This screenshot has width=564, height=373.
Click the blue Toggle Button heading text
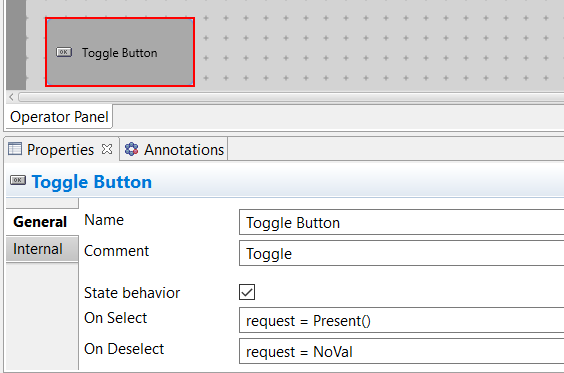click(92, 182)
